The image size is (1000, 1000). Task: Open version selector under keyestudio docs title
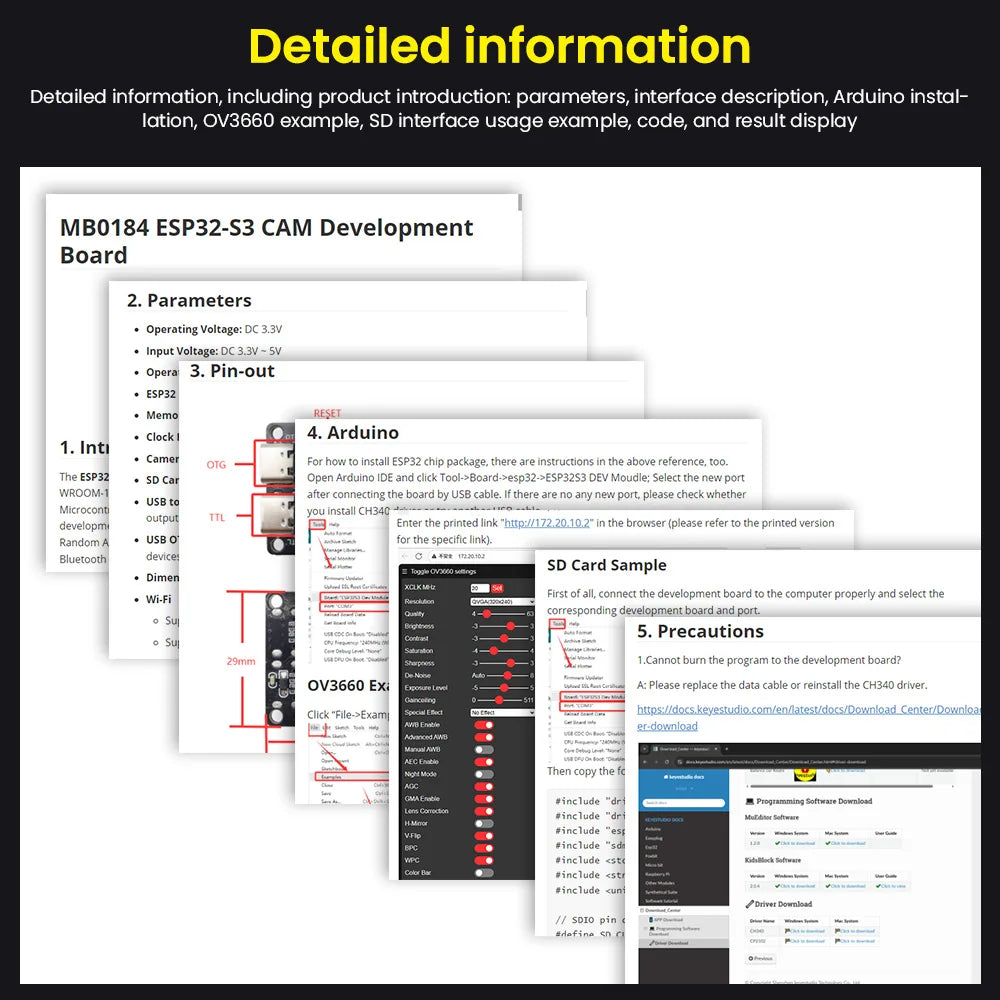684,788
